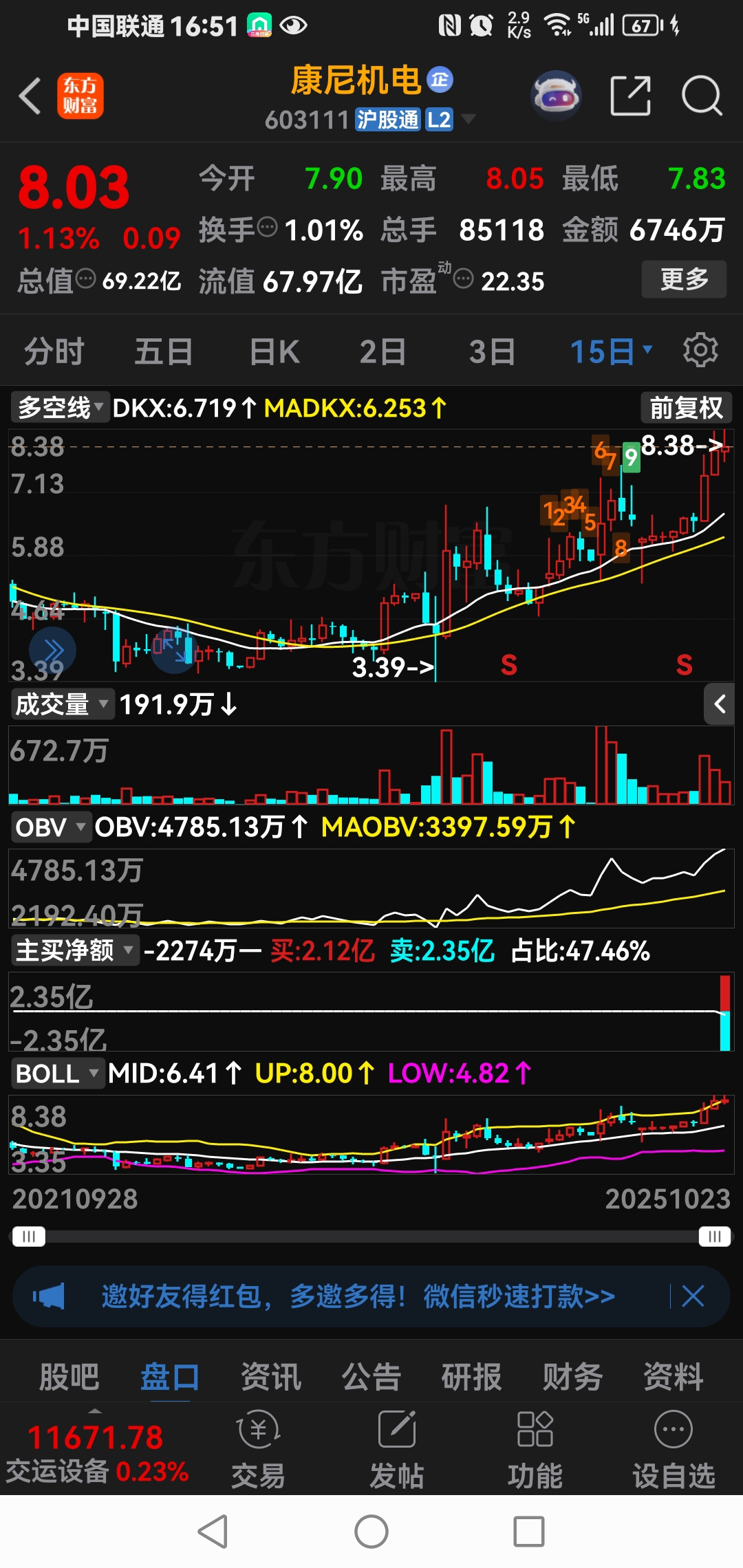Screen dimensions: 743x1568
Task: Tap the date range slider track
Action: pos(371,1237)
